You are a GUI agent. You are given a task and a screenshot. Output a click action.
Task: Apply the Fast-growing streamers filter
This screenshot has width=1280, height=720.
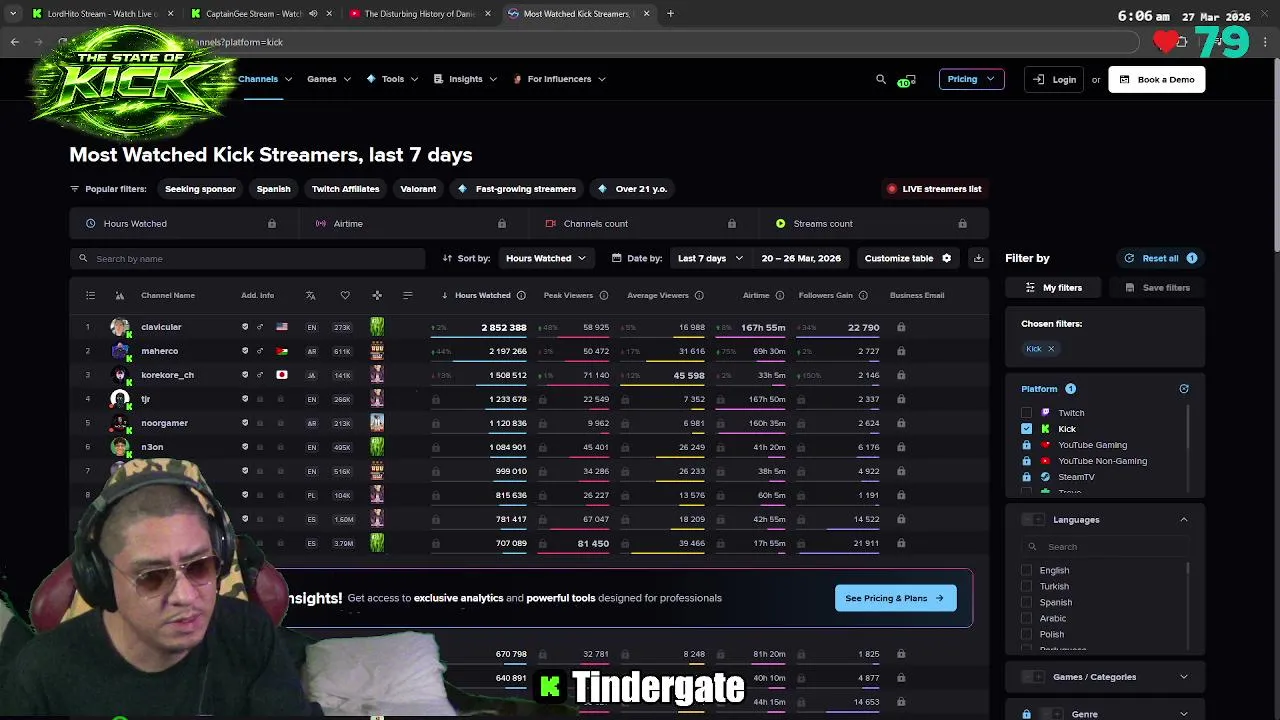[517, 189]
